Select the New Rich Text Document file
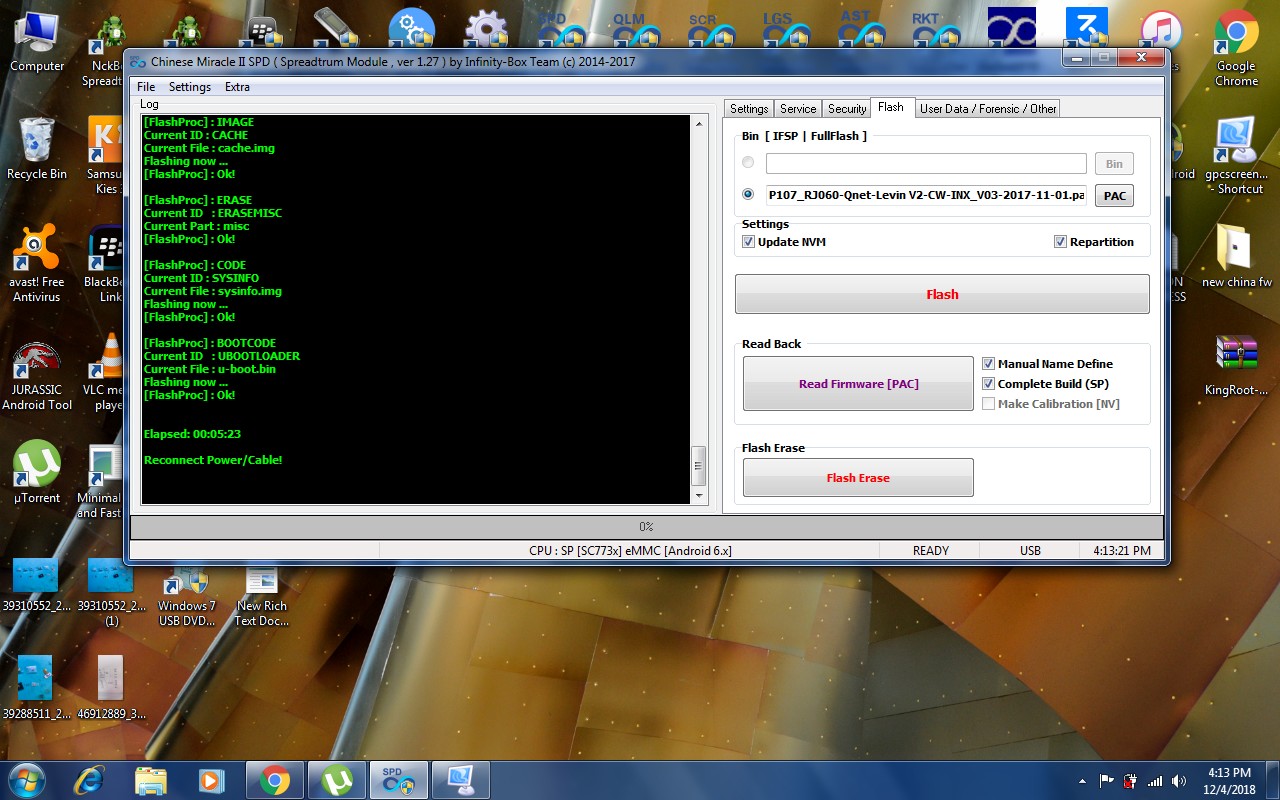The width and height of the screenshot is (1280, 800). [261, 597]
